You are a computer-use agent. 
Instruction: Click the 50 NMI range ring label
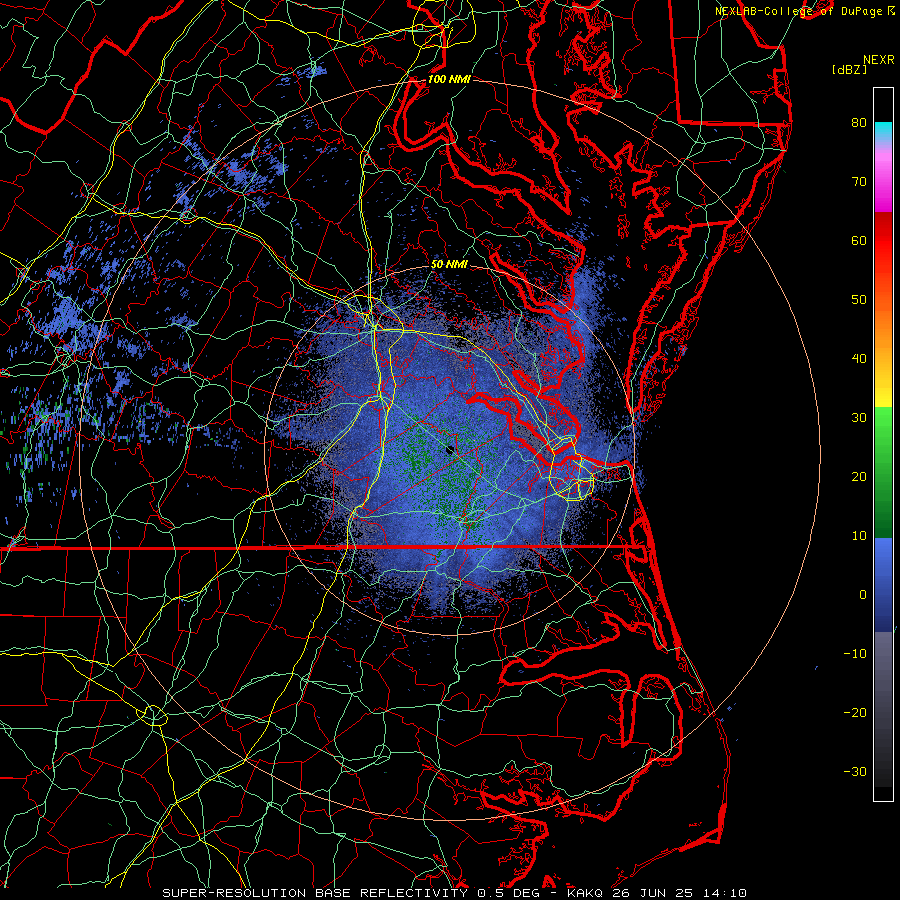tap(449, 265)
